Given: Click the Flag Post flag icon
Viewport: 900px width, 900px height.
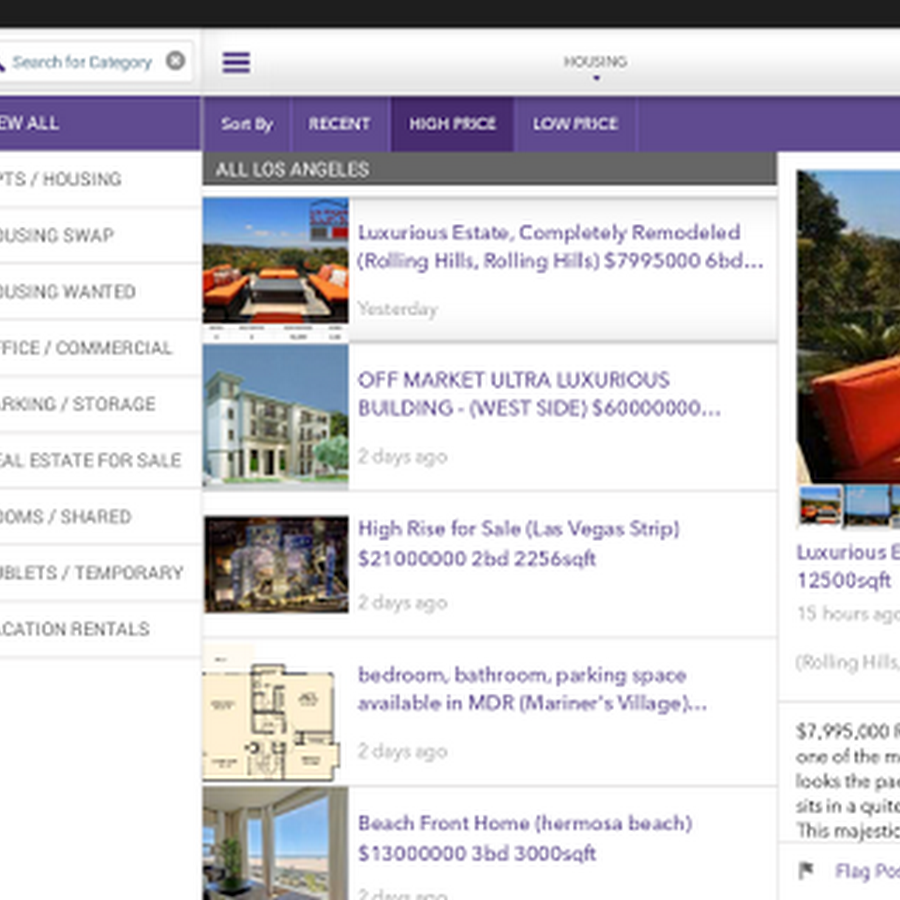Looking at the screenshot, I should tap(807, 871).
